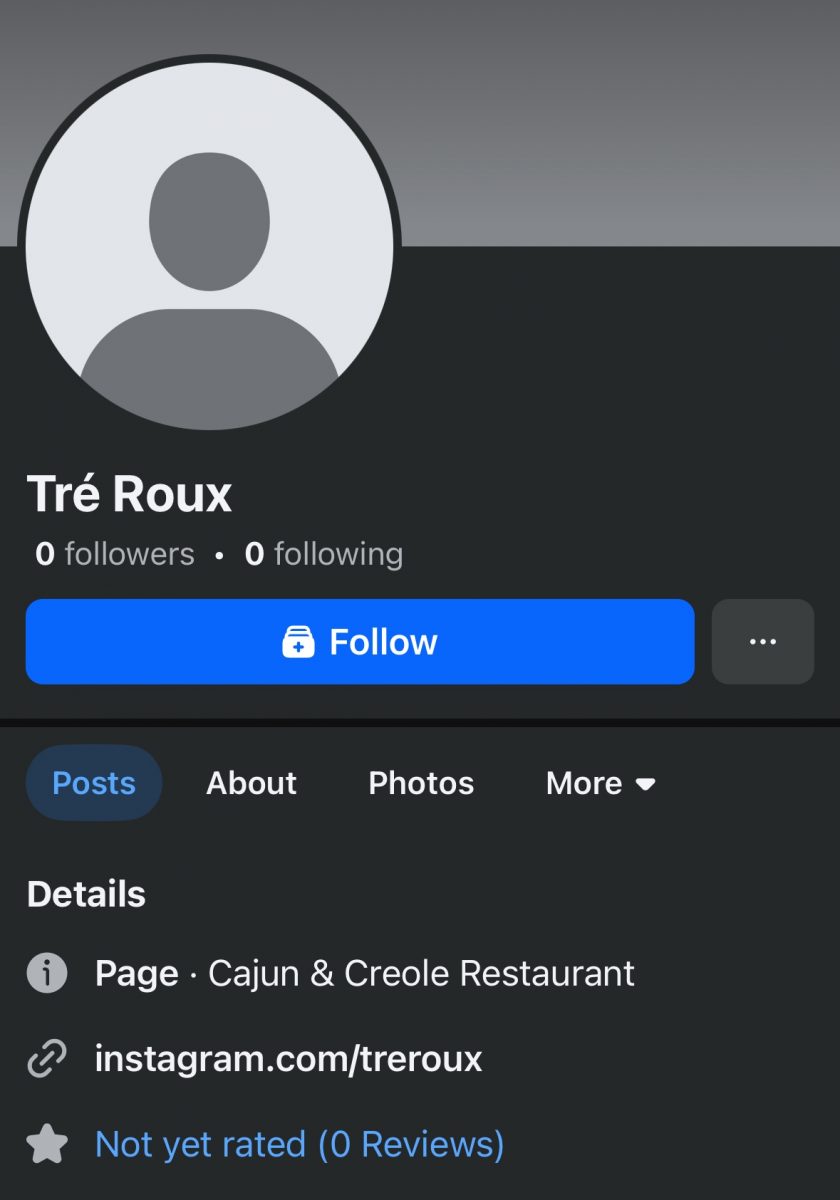Image resolution: width=840 pixels, height=1200 pixels.
Task: Select the Posts tab
Action: coord(94,783)
